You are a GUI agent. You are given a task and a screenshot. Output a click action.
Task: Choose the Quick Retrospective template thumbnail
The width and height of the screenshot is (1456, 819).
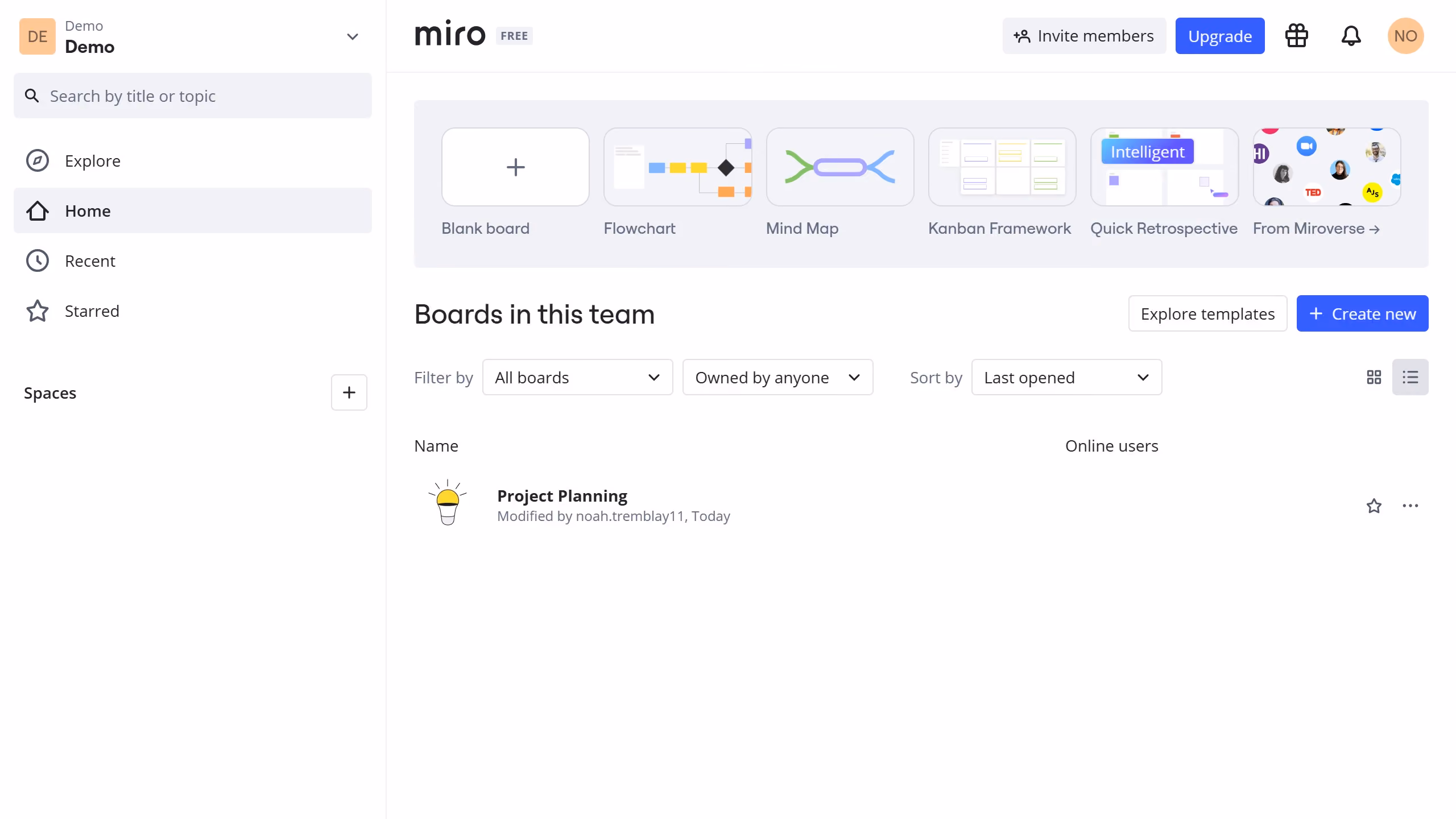click(1165, 167)
